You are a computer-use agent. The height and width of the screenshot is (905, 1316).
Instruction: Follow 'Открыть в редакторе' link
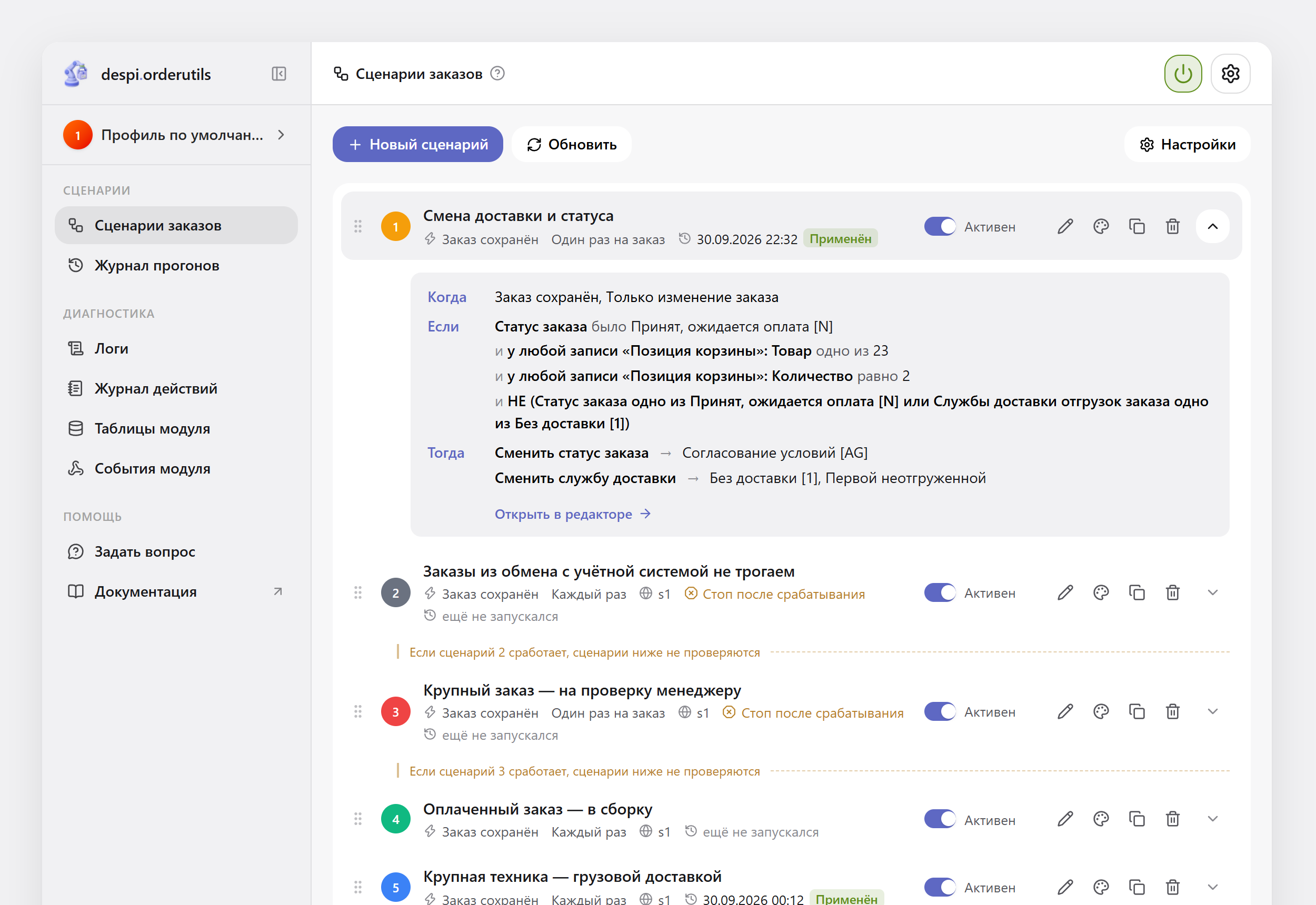pyautogui.click(x=572, y=514)
